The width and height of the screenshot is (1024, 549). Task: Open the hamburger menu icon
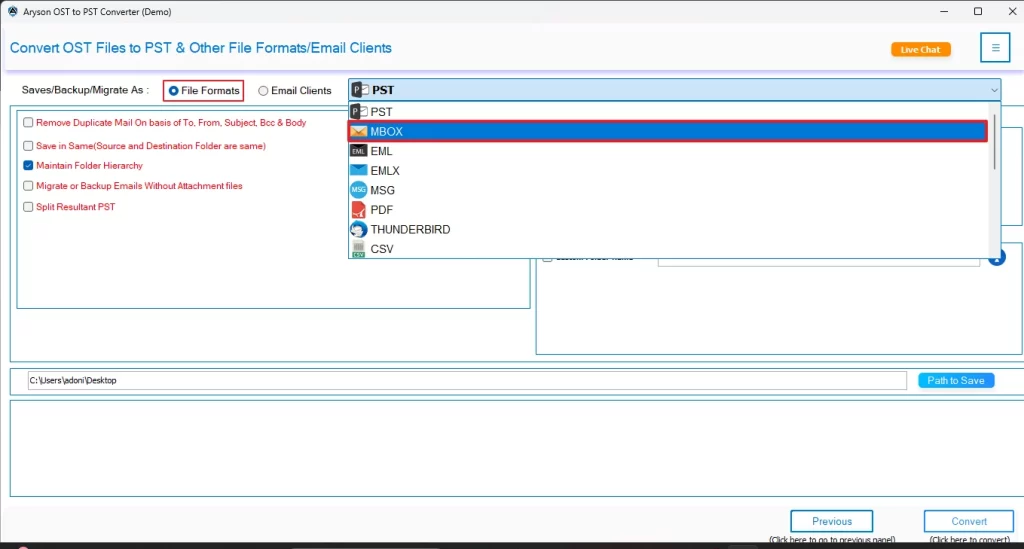995,48
